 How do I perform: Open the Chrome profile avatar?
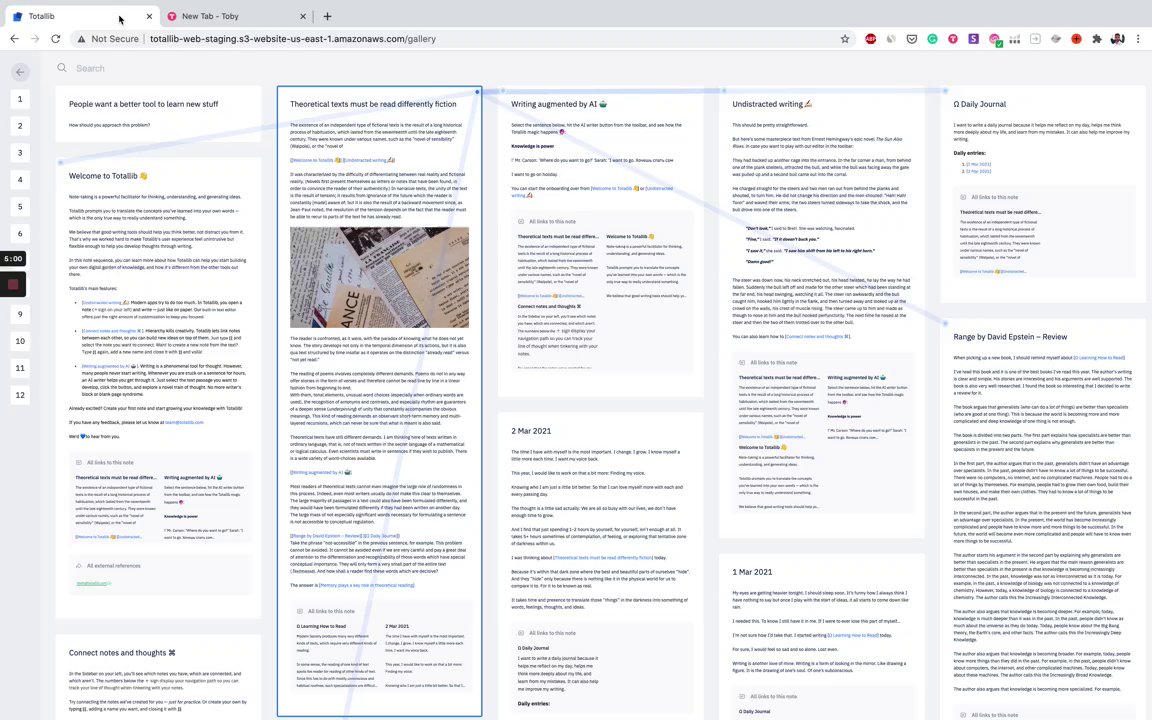pyautogui.click(x=1117, y=39)
